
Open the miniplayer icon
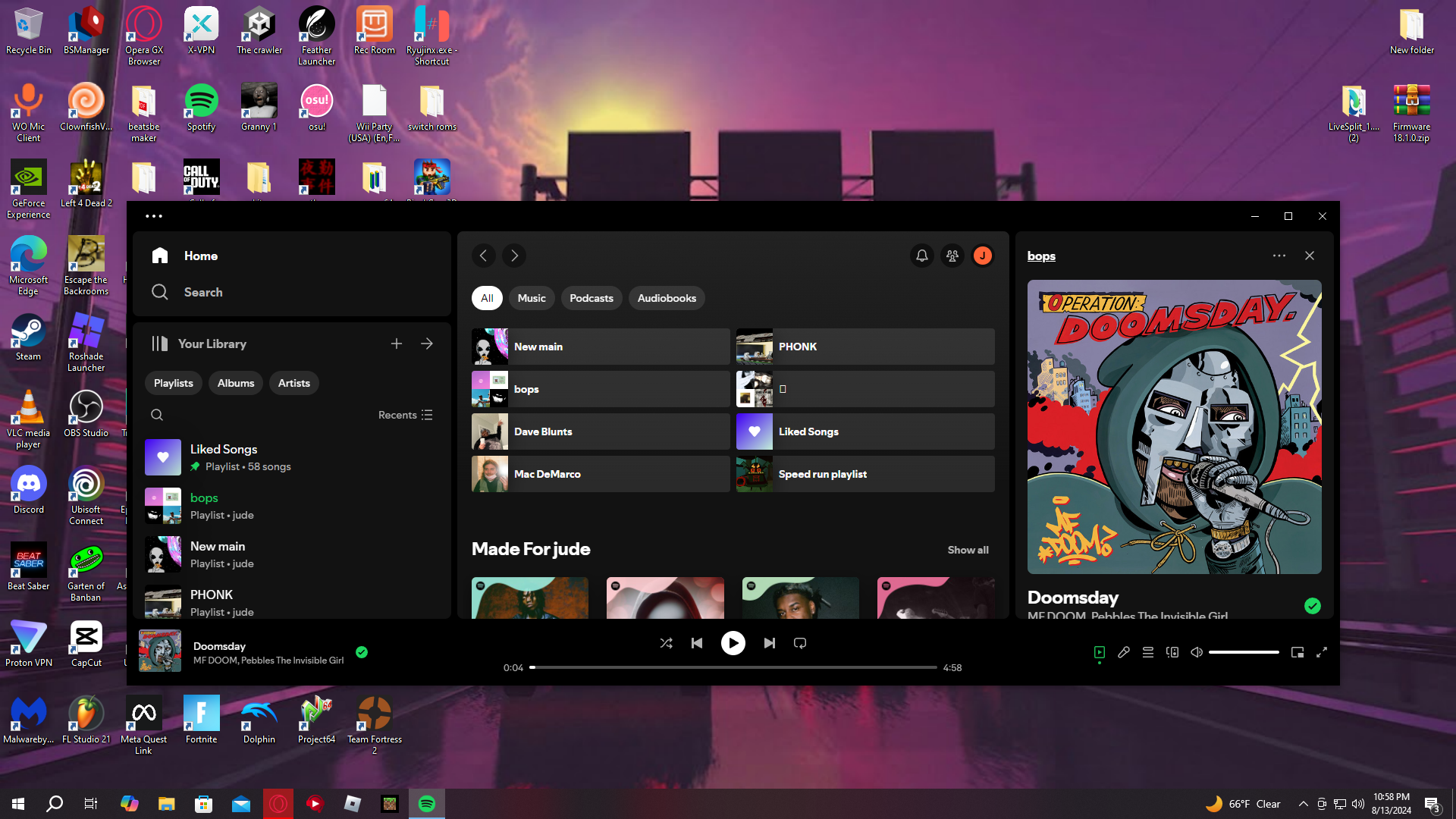(x=1298, y=652)
